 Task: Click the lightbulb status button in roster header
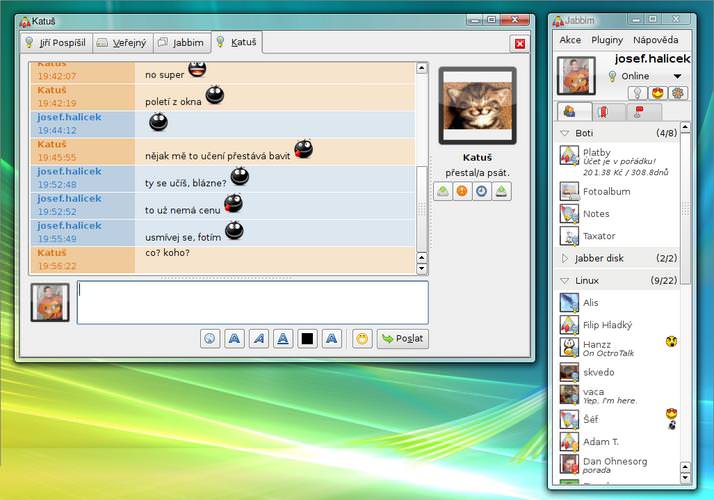[x=638, y=93]
